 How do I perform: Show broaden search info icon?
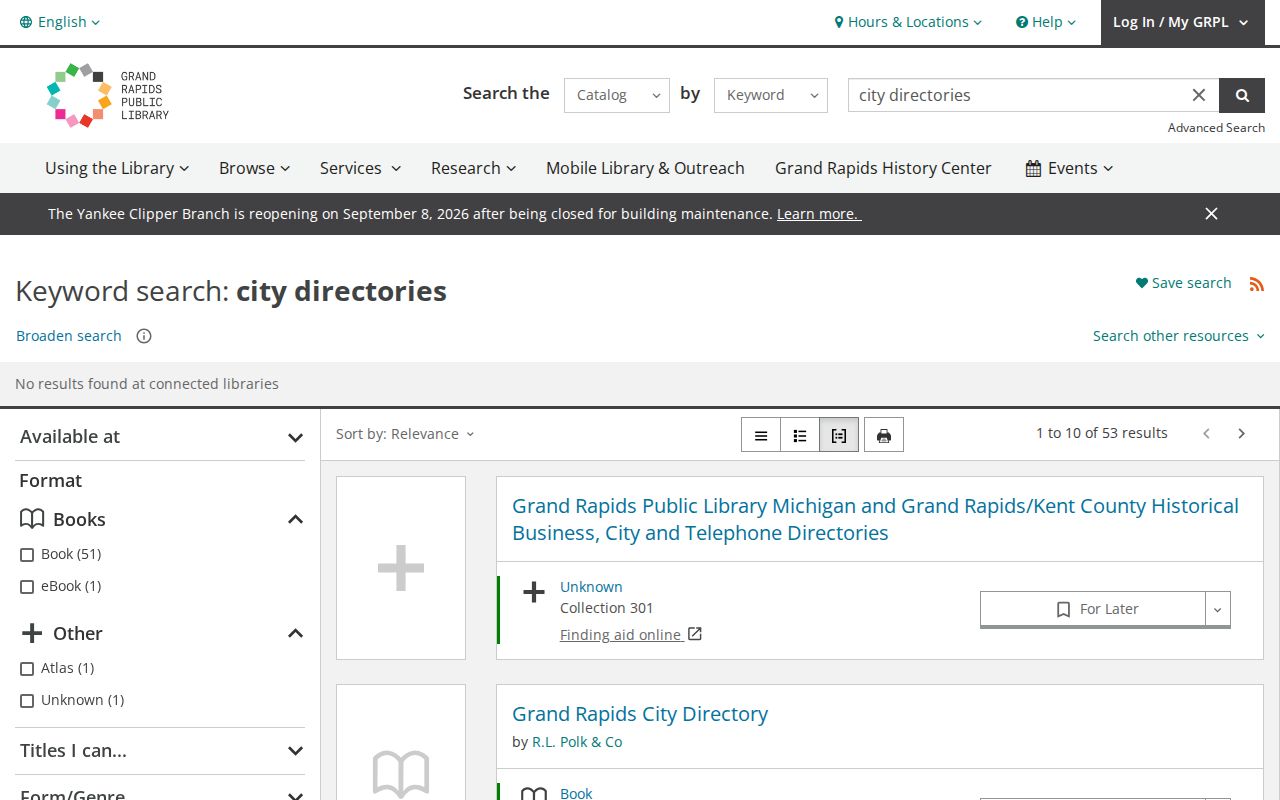(144, 336)
